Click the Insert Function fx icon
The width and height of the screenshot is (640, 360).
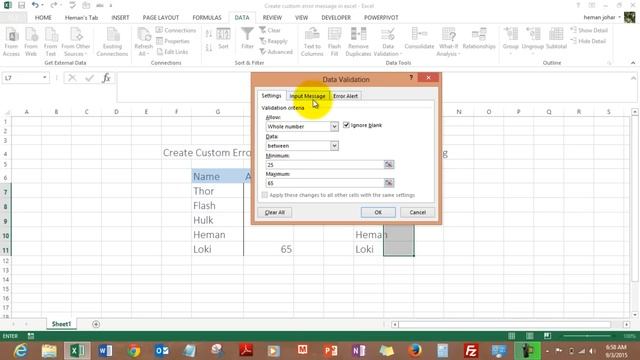point(106,78)
